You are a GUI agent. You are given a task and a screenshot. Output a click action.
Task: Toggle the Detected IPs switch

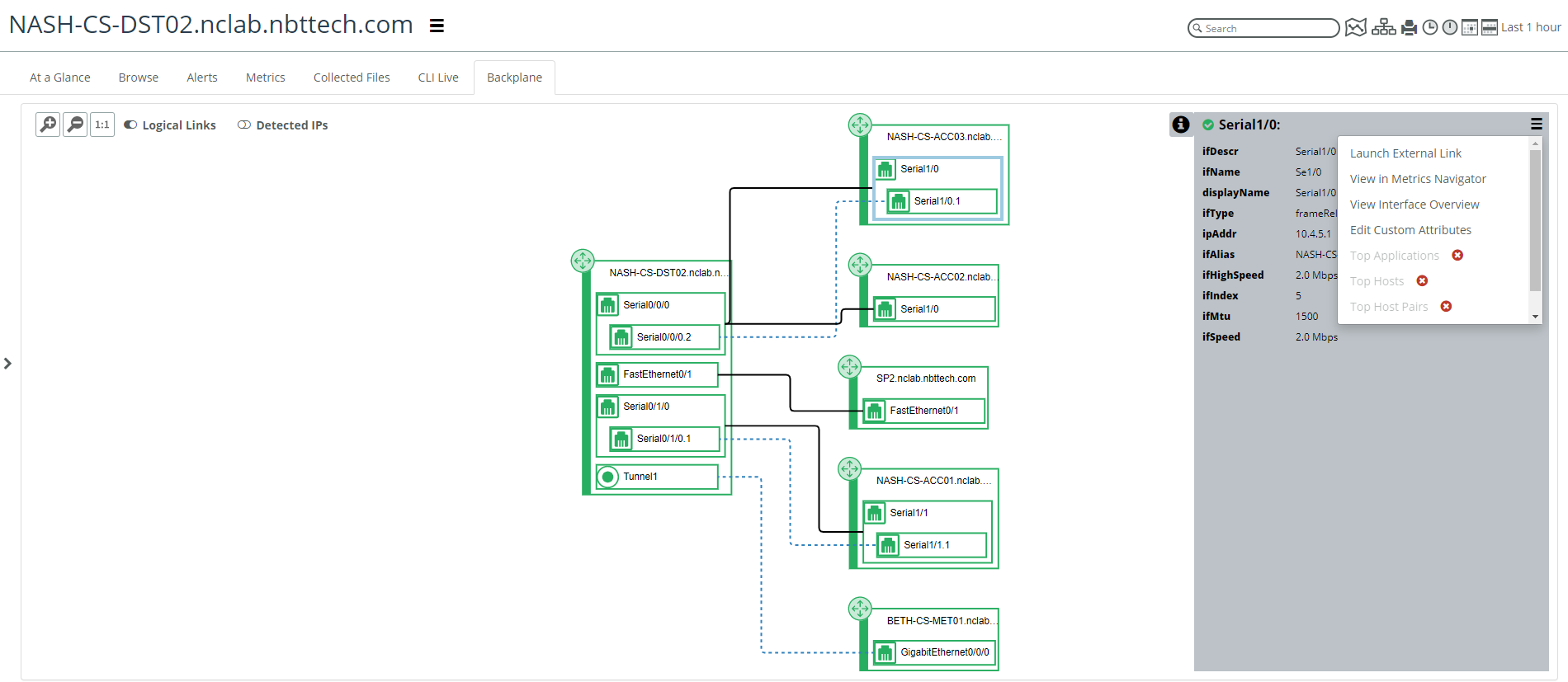[244, 125]
